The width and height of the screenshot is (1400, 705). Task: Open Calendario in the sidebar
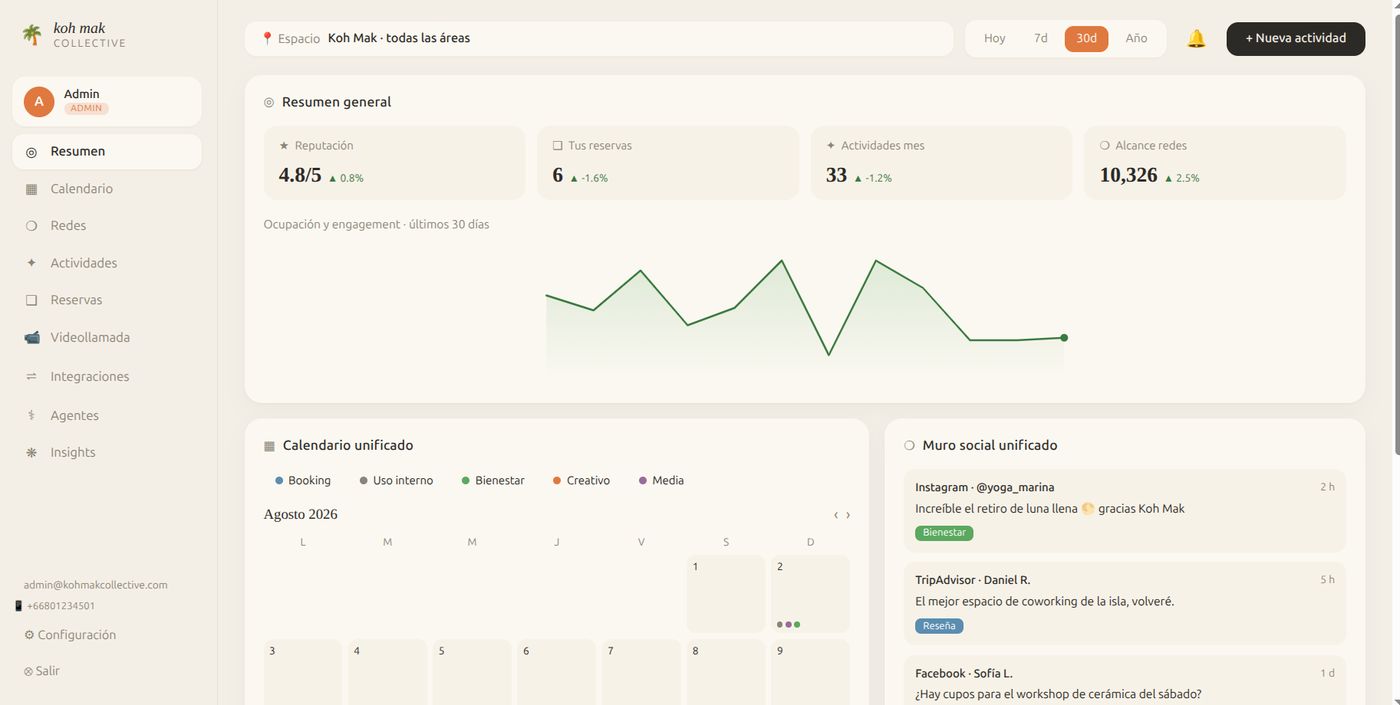click(107, 189)
